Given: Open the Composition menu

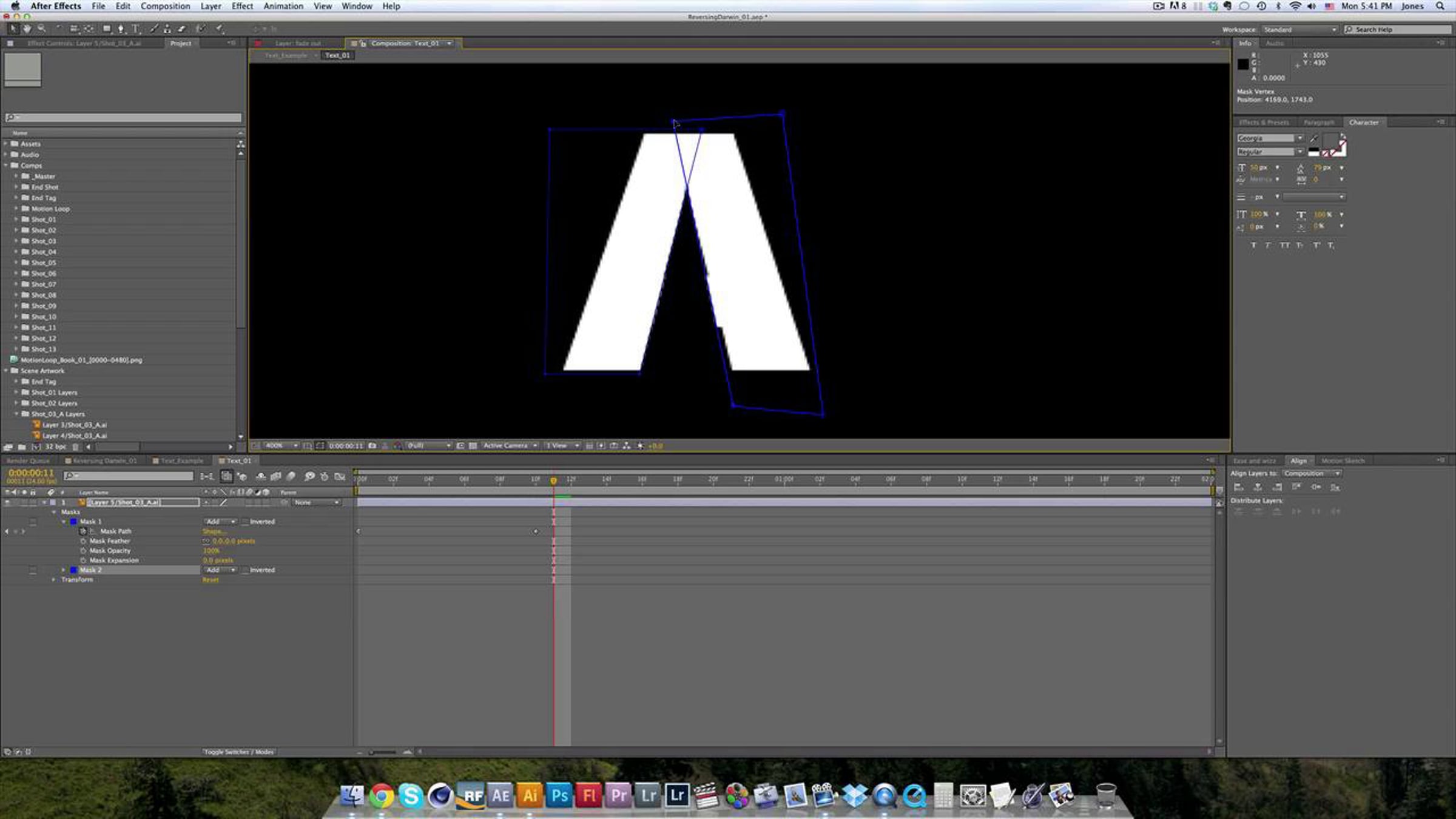Looking at the screenshot, I should pos(165,6).
